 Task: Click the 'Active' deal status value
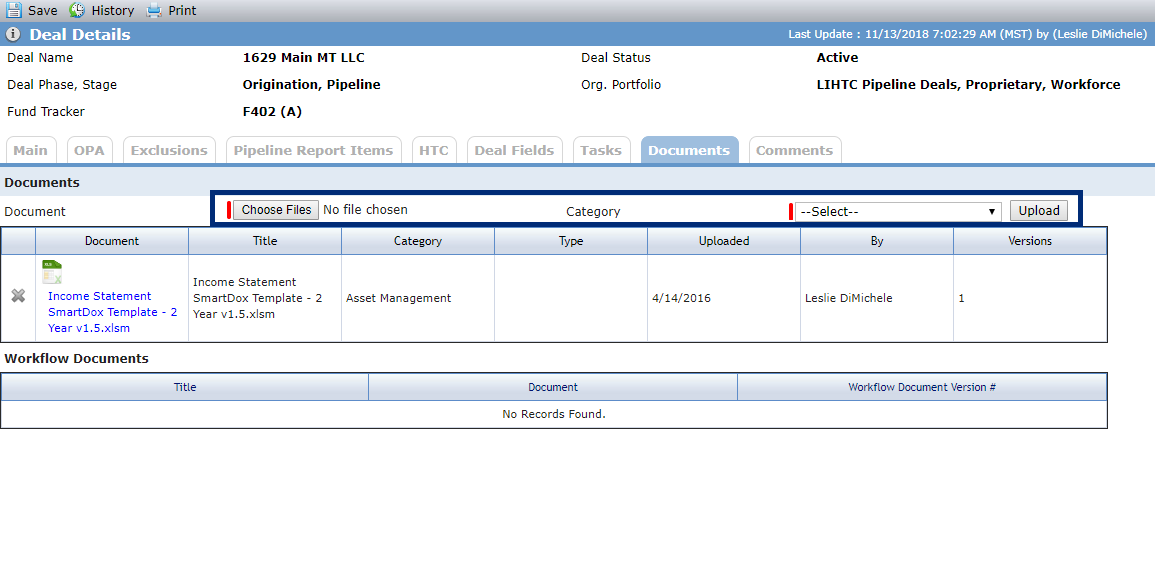[838, 57]
